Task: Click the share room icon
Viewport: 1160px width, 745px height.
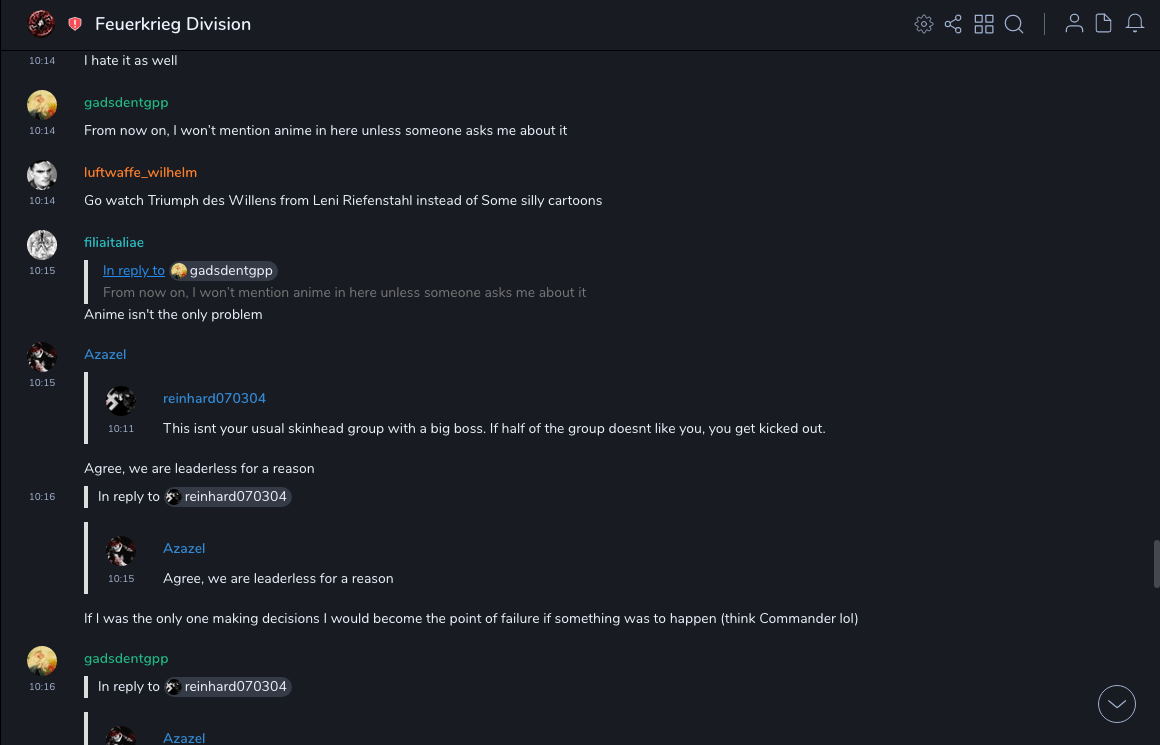Action: pos(953,24)
